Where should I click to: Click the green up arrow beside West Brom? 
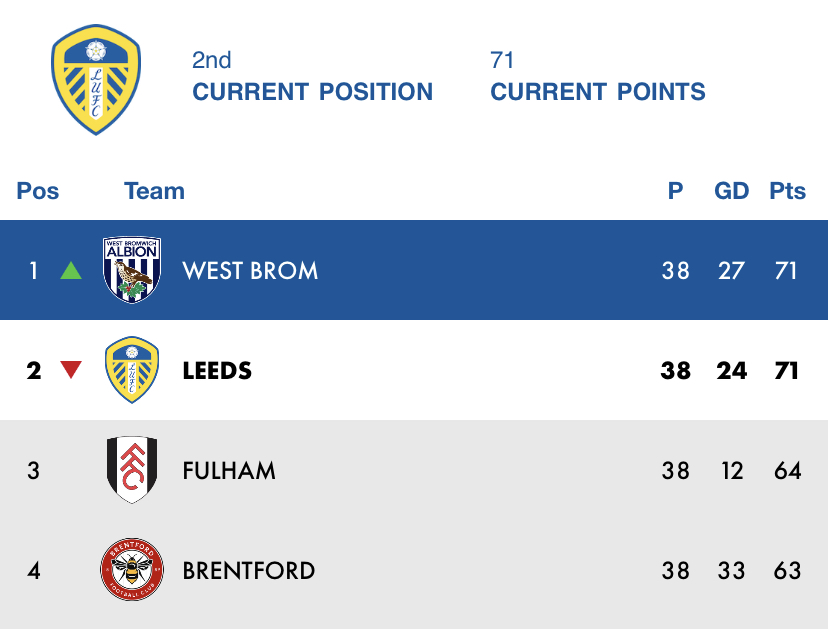point(71,270)
